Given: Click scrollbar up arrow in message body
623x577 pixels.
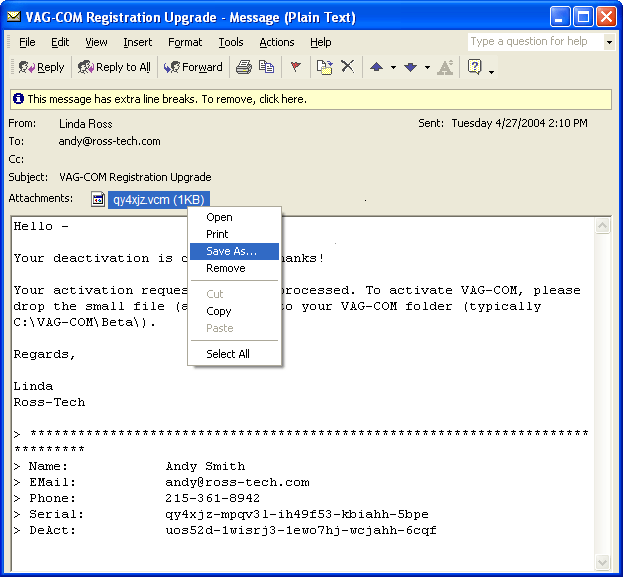Looking at the screenshot, I should pyautogui.click(x=603, y=226).
